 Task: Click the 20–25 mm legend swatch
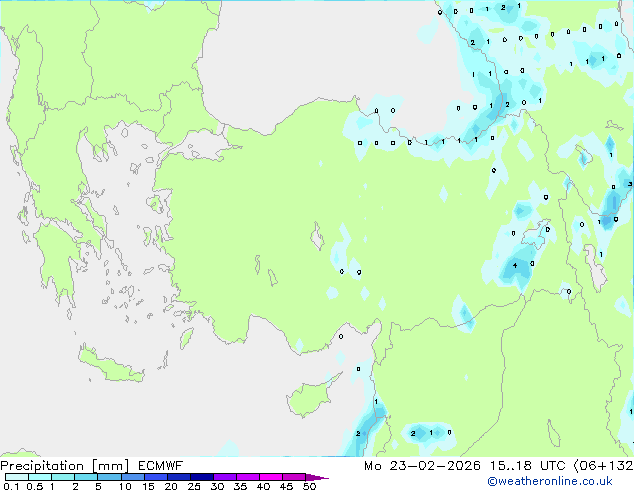pos(178,477)
